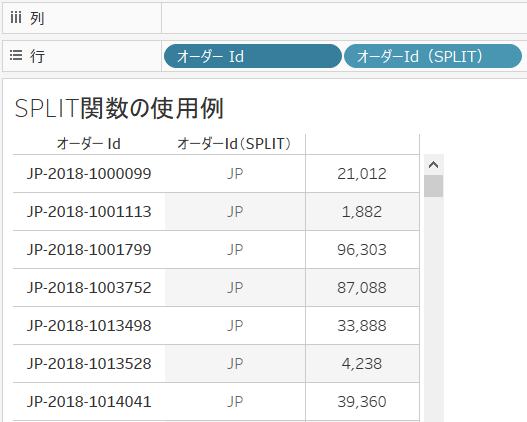The width and height of the screenshot is (527, 422).
Task: Click the rows shelf icon labeled 行
Action: 16,55
